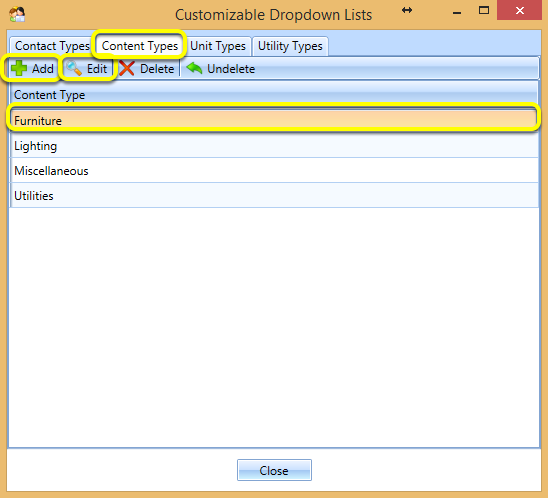Minimize the dialog window

pos(457,13)
